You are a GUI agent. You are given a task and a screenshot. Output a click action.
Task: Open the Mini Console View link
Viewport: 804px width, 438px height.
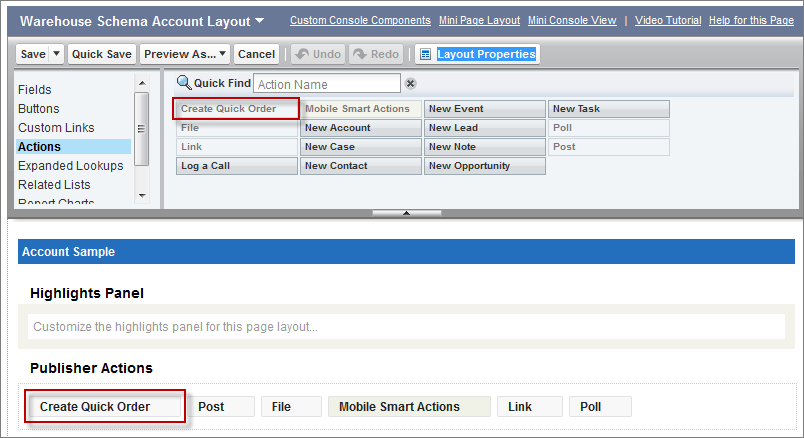pos(572,21)
